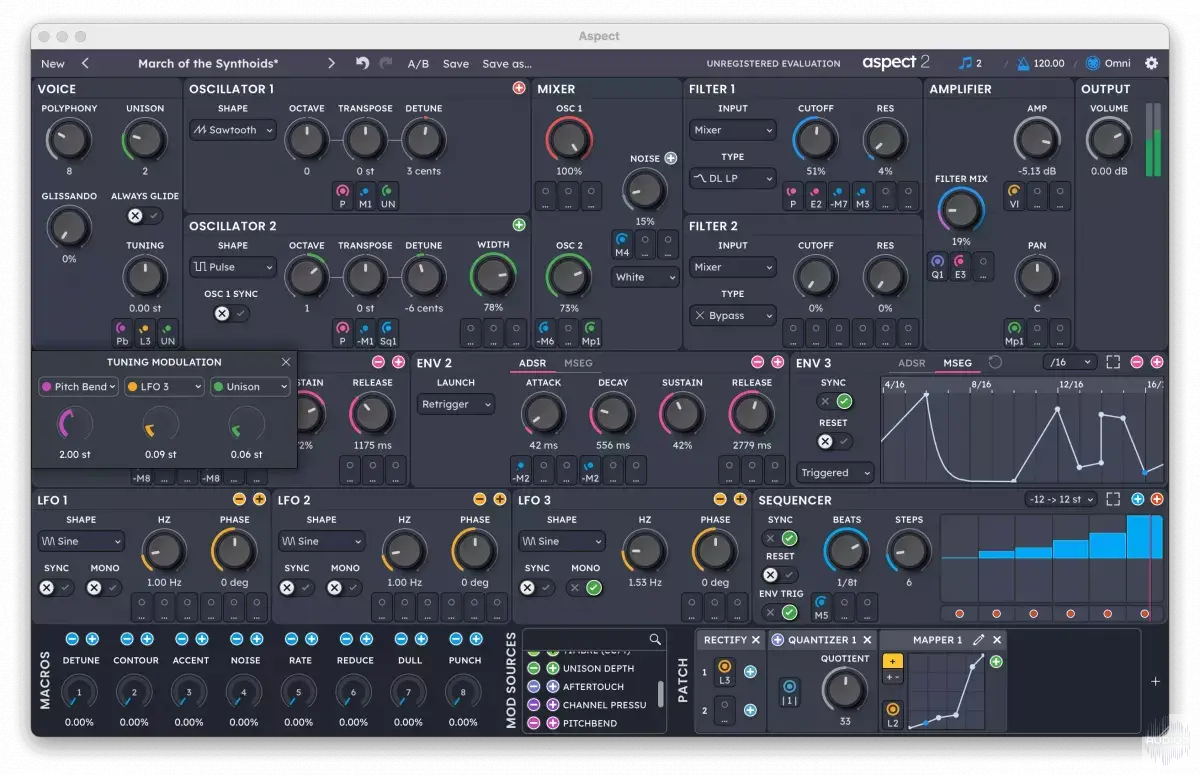Click the Quantizer Quotient knob

[x=844, y=690]
